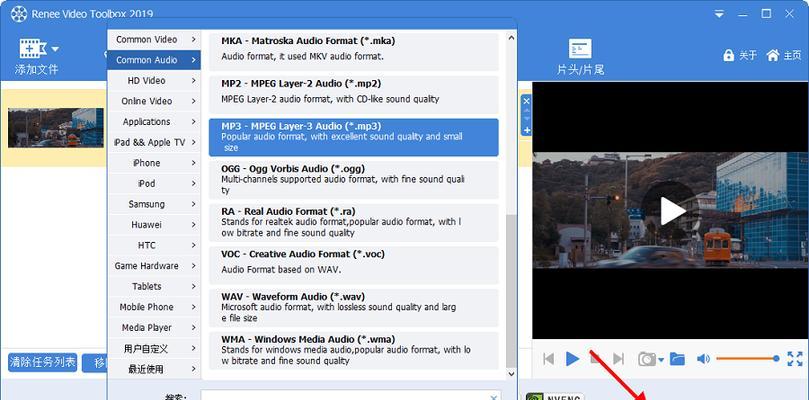Click the Add File film icon

pos(33,49)
